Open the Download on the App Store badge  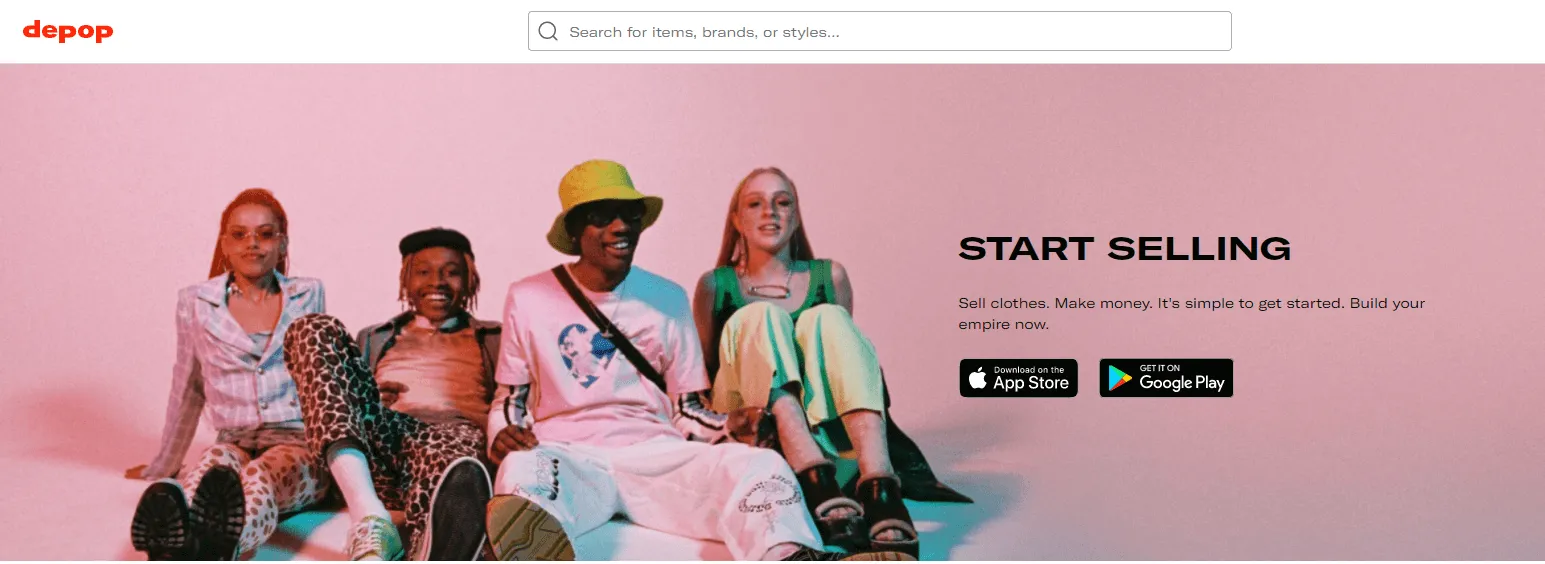[x=1018, y=378]
